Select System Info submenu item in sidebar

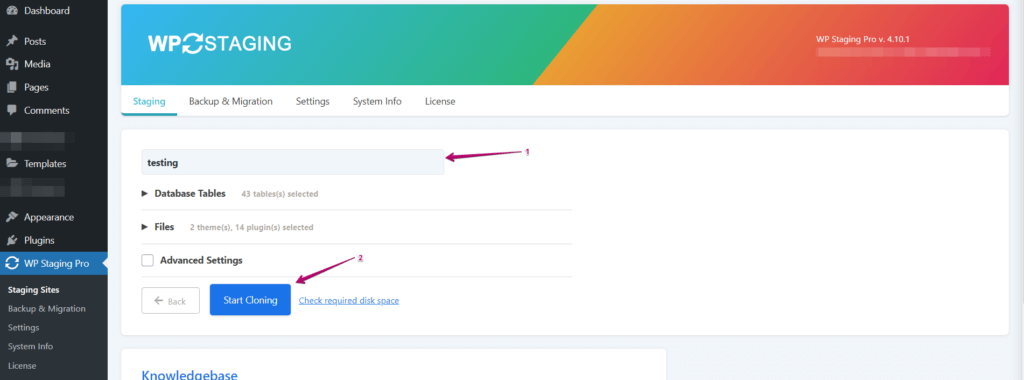pyautogui.click(x=31, y=346)
